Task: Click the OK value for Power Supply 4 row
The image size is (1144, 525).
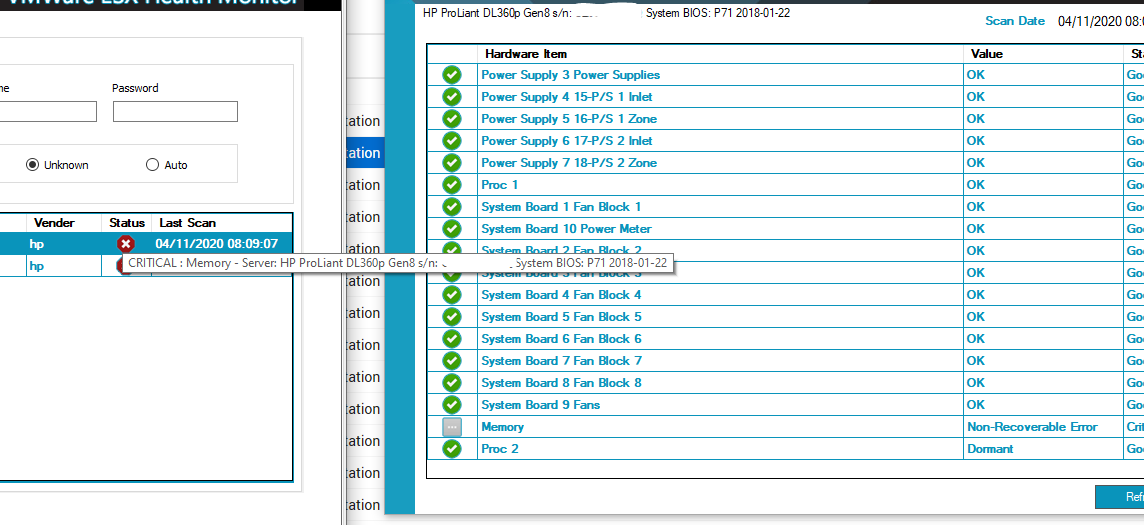Action: point(976,96)
